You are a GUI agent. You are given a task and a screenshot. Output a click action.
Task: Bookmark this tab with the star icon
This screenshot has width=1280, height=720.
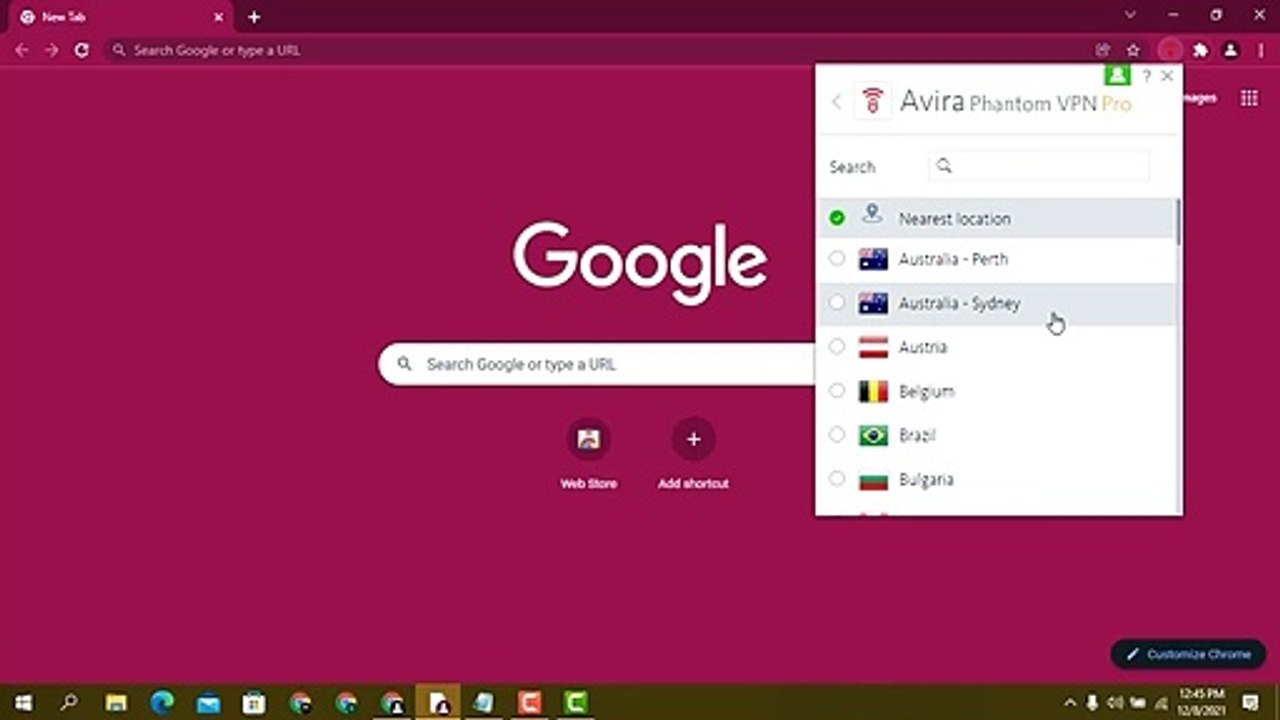click(x=1133, y=50)
